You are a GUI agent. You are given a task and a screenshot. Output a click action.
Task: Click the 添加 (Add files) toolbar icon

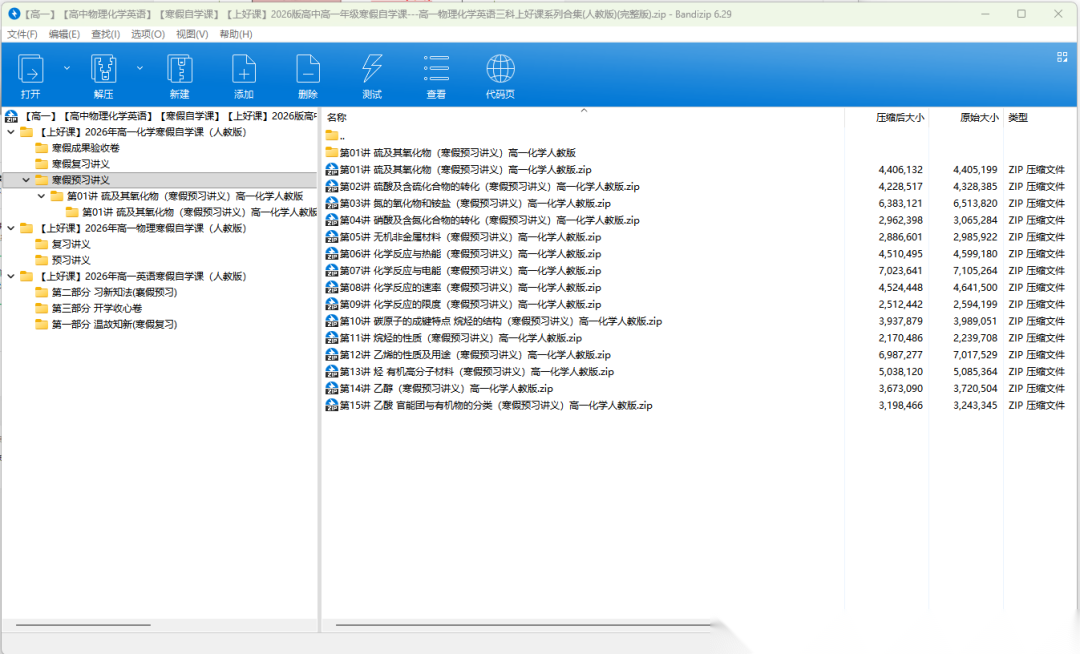pos(244,70)
